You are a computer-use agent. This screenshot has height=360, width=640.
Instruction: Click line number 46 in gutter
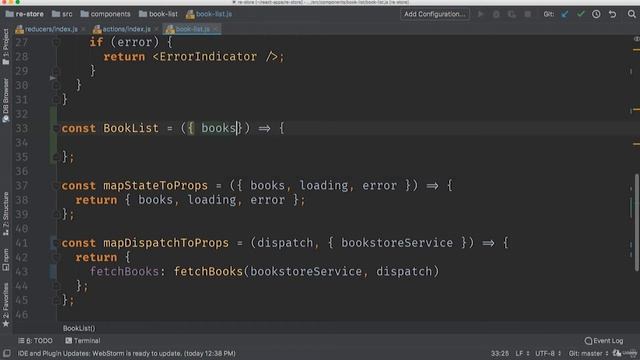point(22,315)
